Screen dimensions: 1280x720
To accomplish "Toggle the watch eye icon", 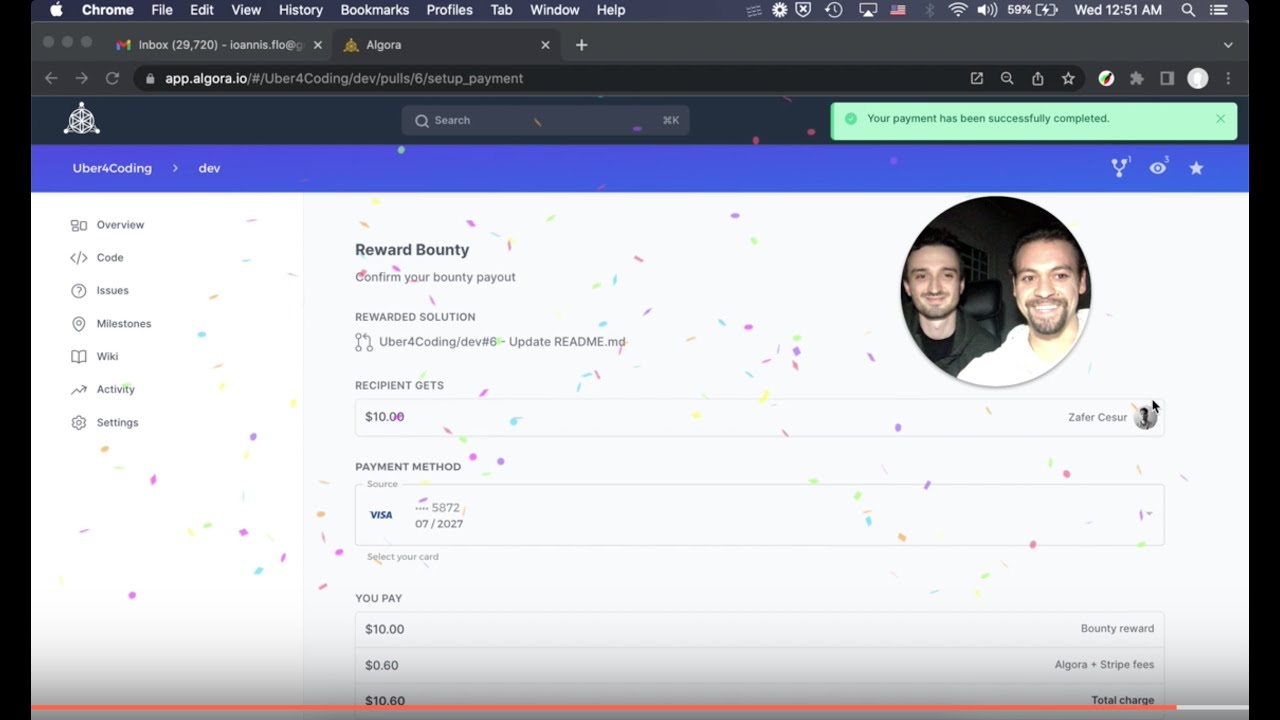I will pyautogui.click(x=1158, y=168).
